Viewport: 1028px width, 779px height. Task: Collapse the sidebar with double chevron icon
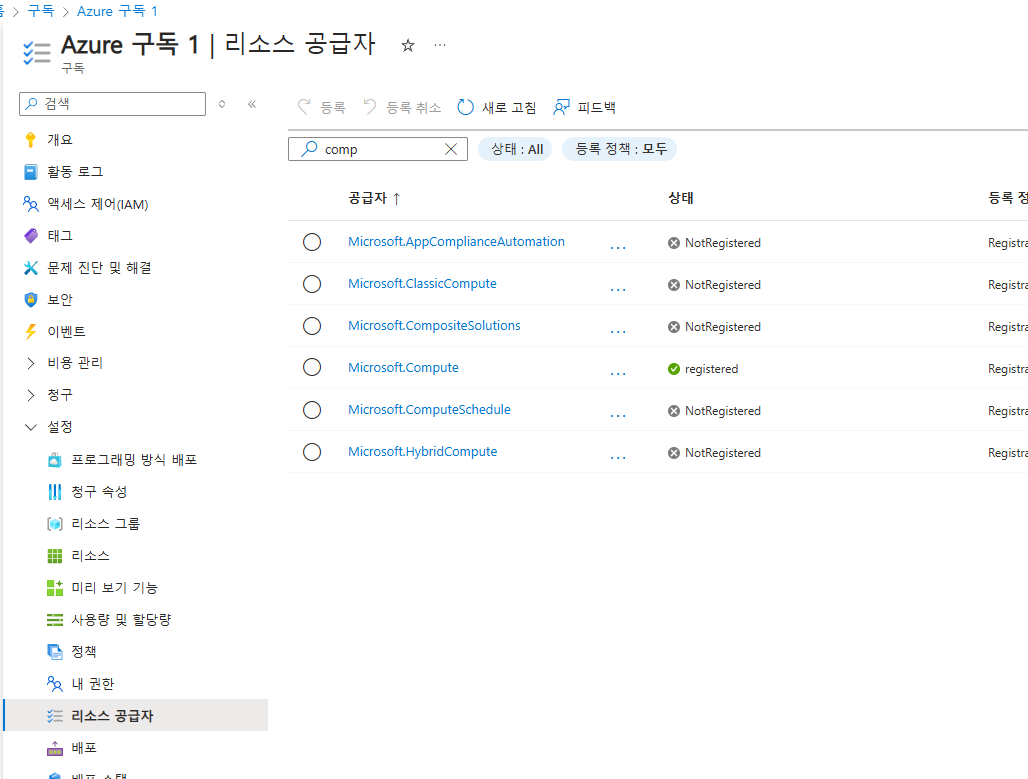coord(252,104)
